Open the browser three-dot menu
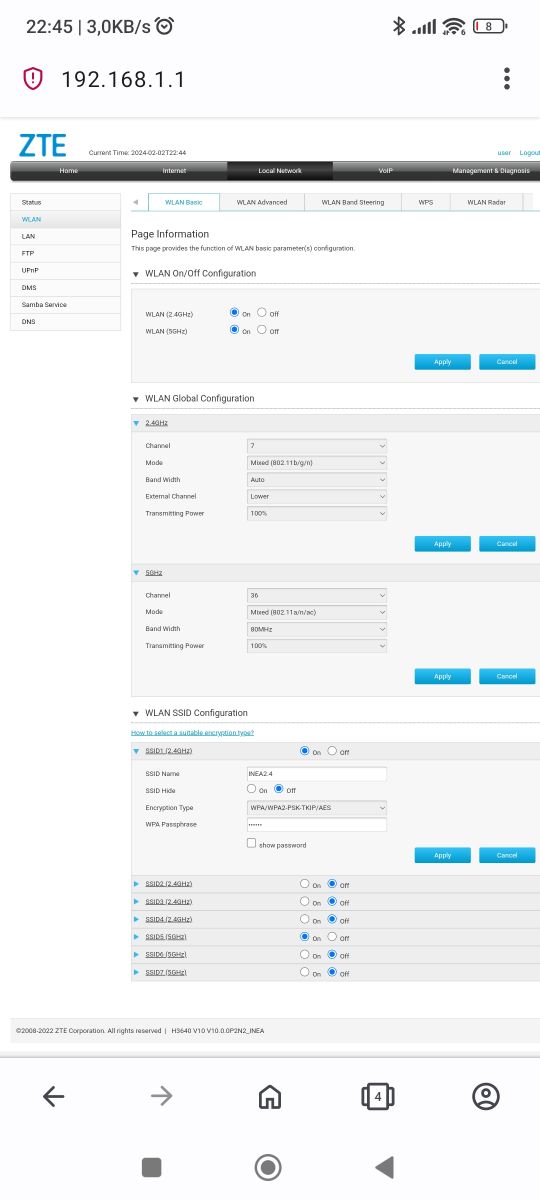Image resolution: width=540 pixels, height=1200 pixels. pos(507,78)
